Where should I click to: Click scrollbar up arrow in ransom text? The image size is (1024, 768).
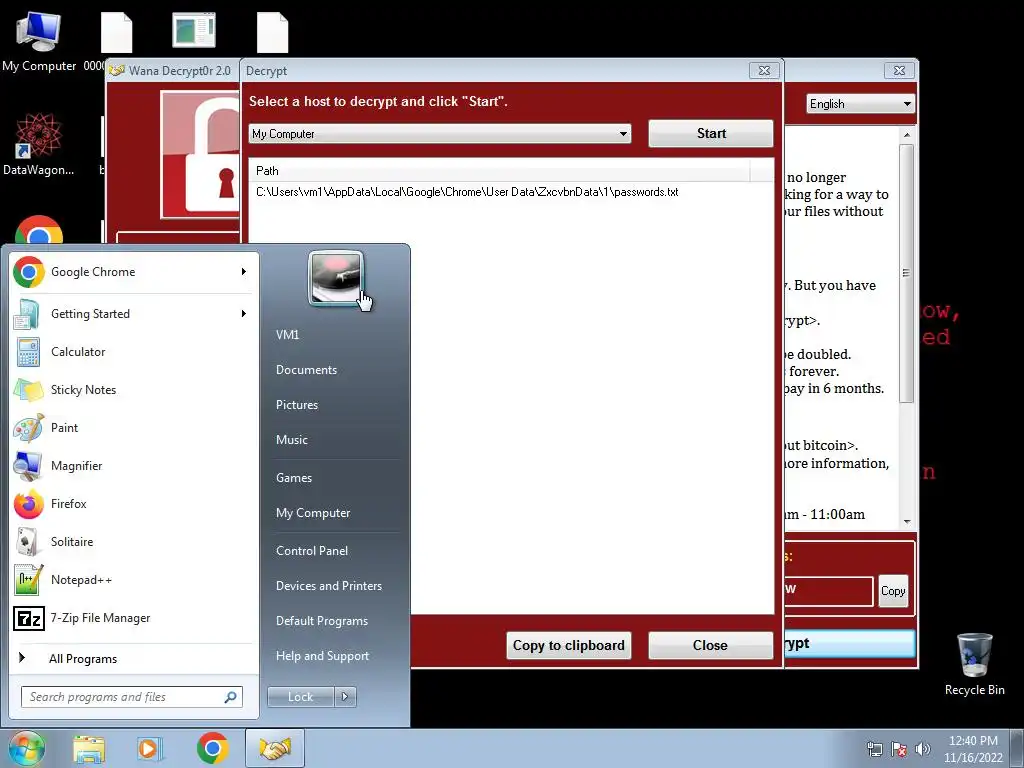[x=906, y=135]
